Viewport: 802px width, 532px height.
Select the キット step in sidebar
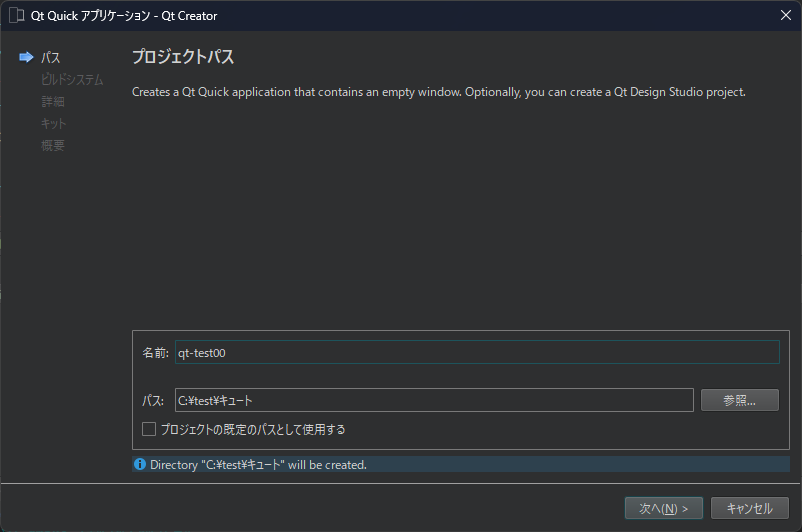point(53,123)
